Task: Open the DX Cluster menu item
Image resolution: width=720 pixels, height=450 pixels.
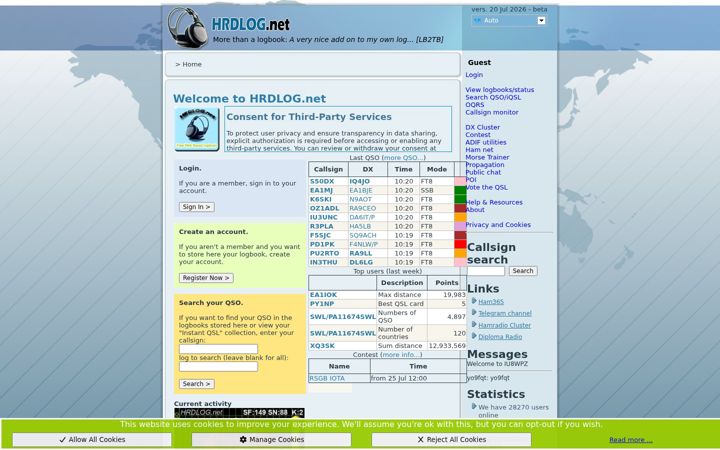Action: pos(483,127)
